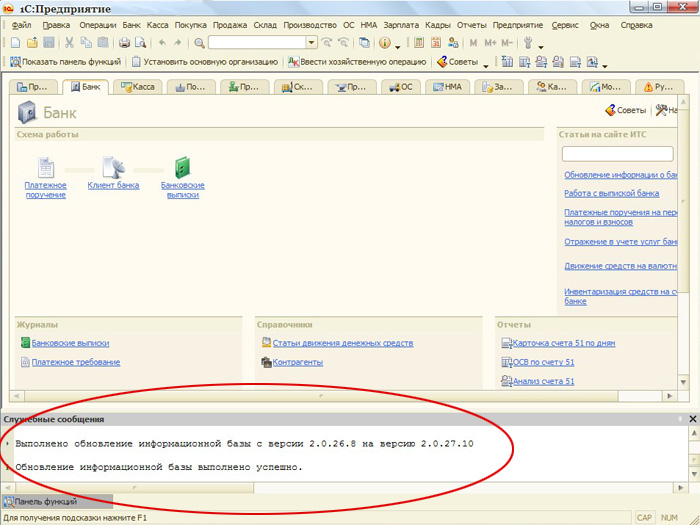This screenshot has height=525, width=700.
Task: Click the ИТС articles search field
Action: [617, 154]
